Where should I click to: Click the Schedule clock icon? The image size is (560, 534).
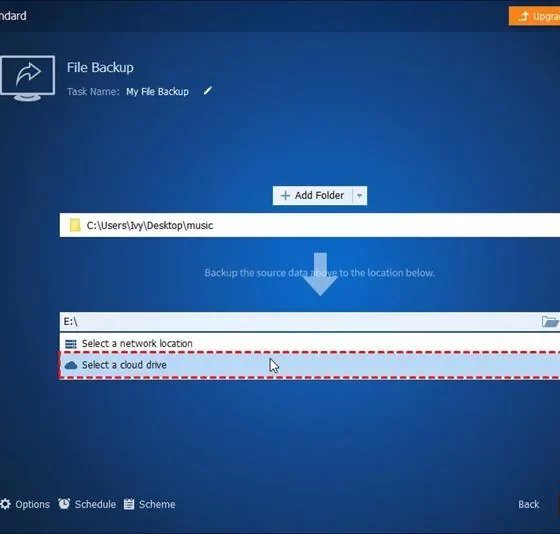pos(64,504)
